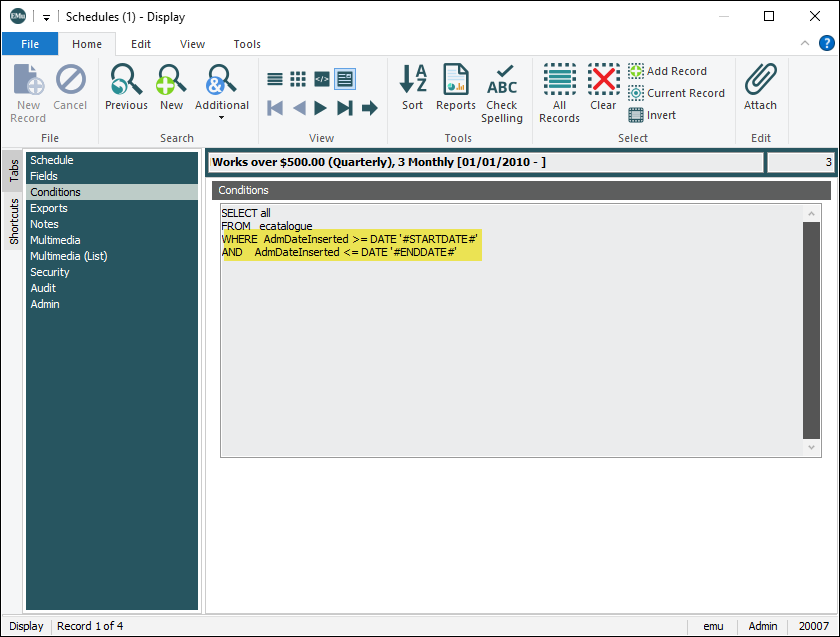Open the Quick Access Toolbar dropdown arrow
840x637 pixels.
pyautogui.click(x=47, y=17)
